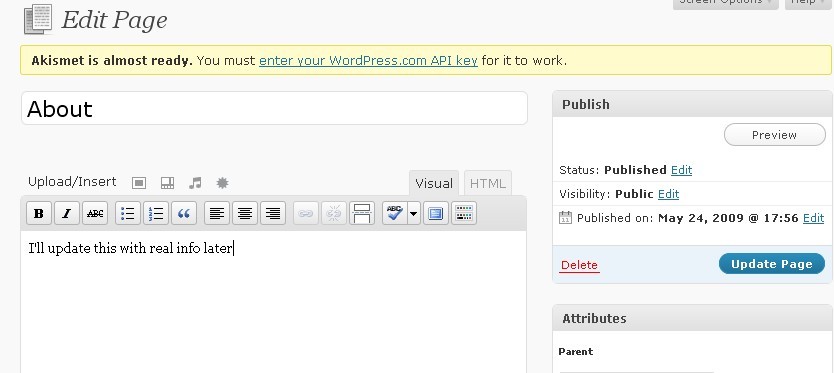The height and width of the screenshot is (373, 834).
Task: Switch to the HTML editor tab
Action: pos(488,184)
